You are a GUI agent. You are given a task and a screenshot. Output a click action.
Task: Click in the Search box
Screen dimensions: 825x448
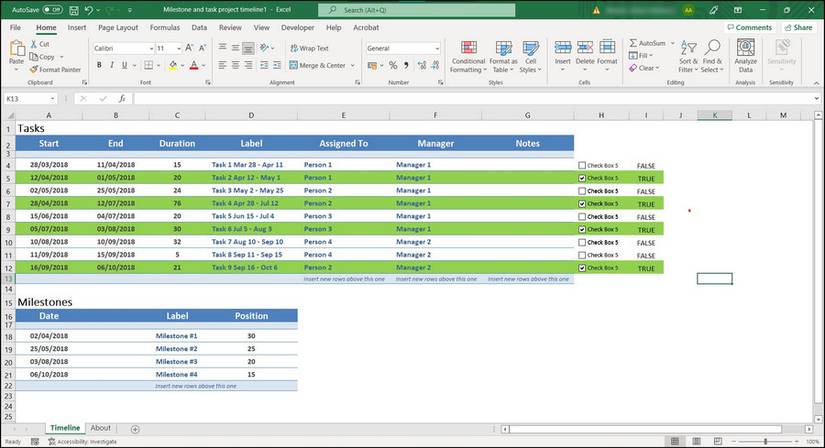417,10
